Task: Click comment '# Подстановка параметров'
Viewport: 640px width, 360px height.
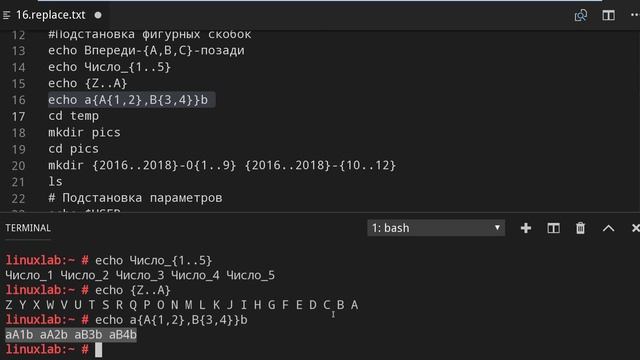Action: [136, 198]
